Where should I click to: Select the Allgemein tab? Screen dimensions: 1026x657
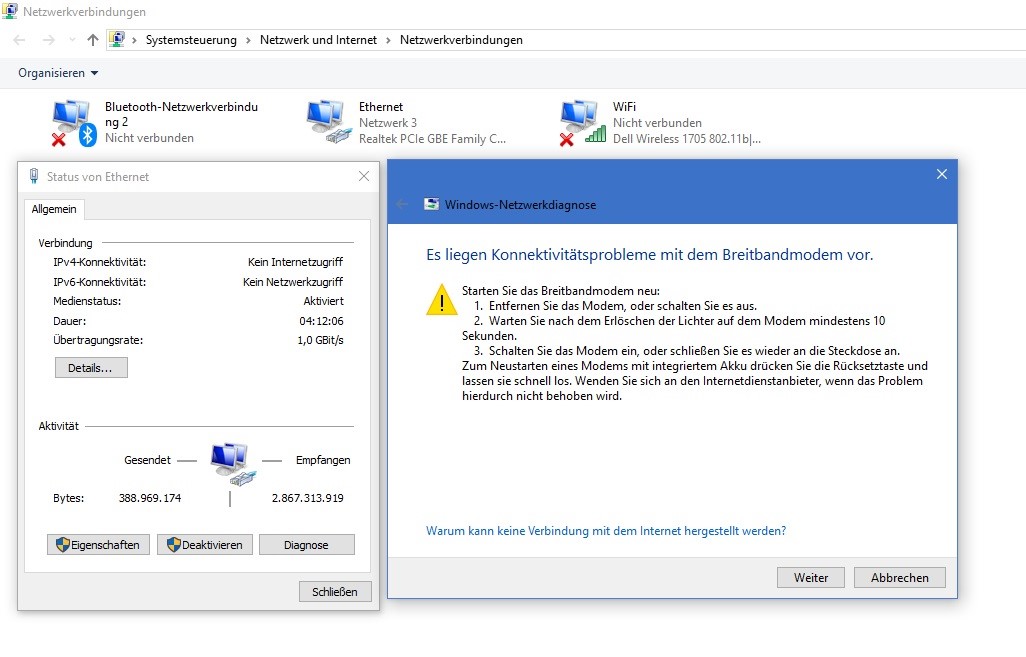pyautogui.click(x=55, y=209)
